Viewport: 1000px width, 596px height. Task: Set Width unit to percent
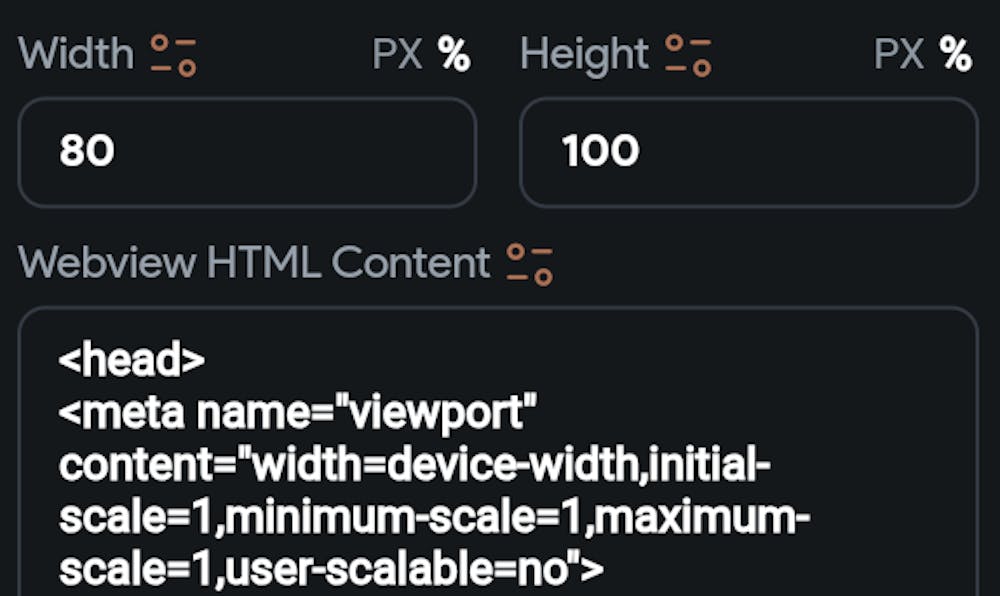click(454, 56)
